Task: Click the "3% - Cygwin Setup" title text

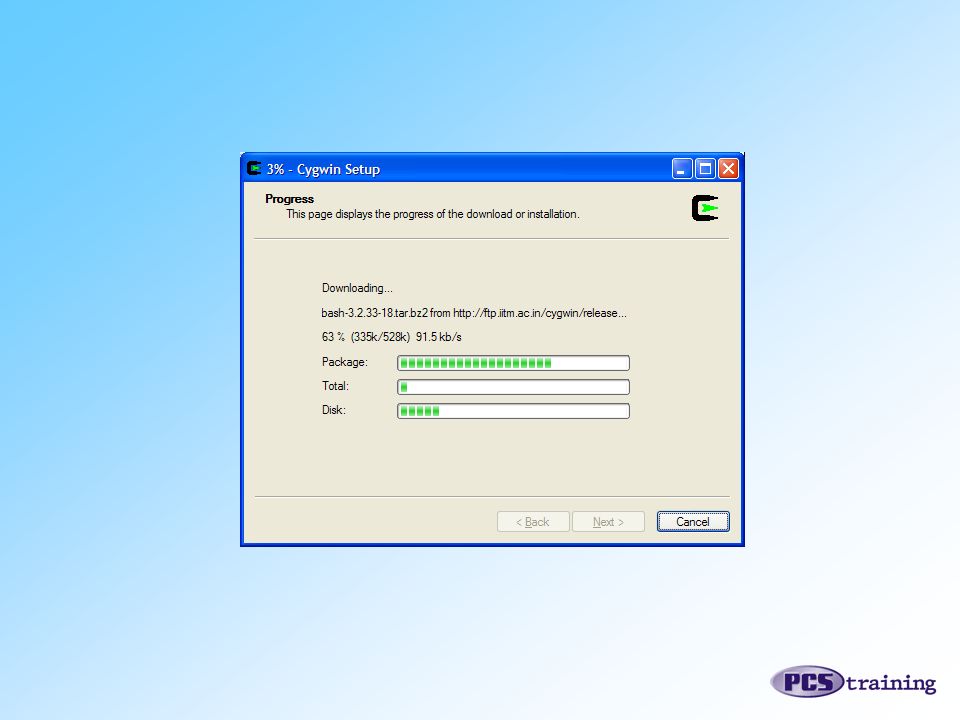Action: click(323, 169)
